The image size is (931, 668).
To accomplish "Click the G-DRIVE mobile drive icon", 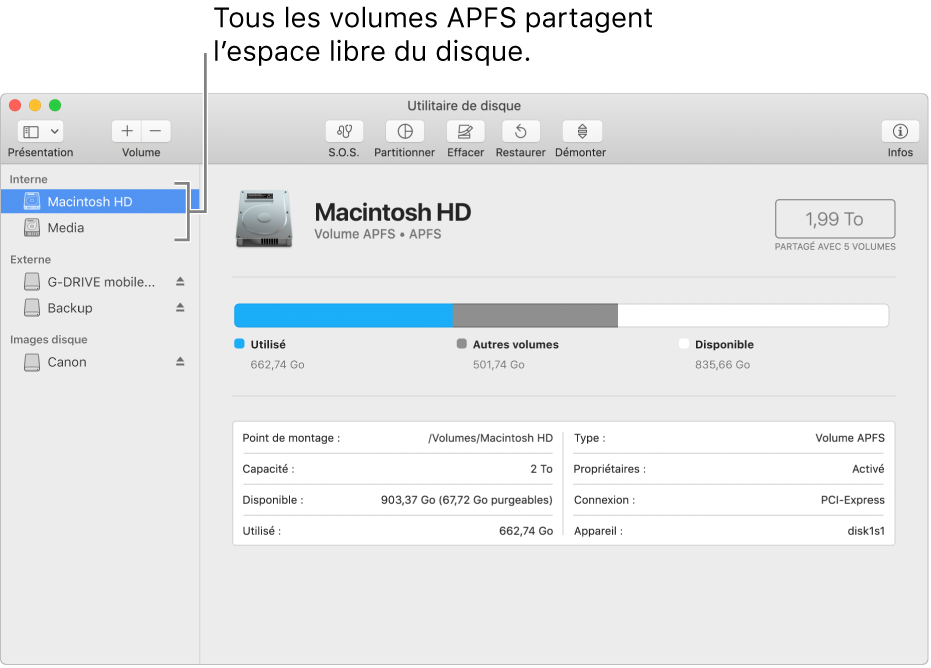I will click(x=32, y=281).
